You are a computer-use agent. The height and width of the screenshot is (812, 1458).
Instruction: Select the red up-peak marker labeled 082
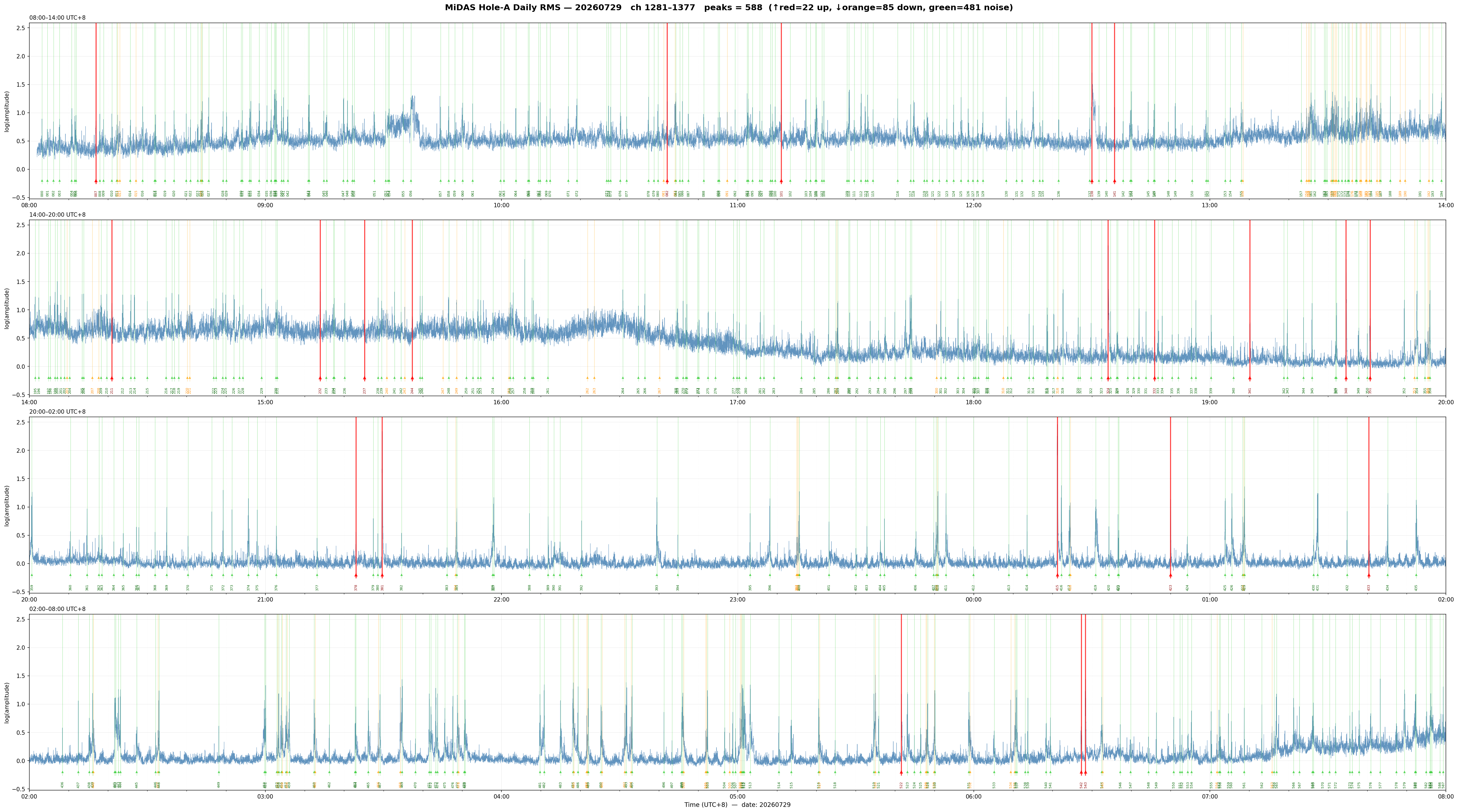[667, 181]
